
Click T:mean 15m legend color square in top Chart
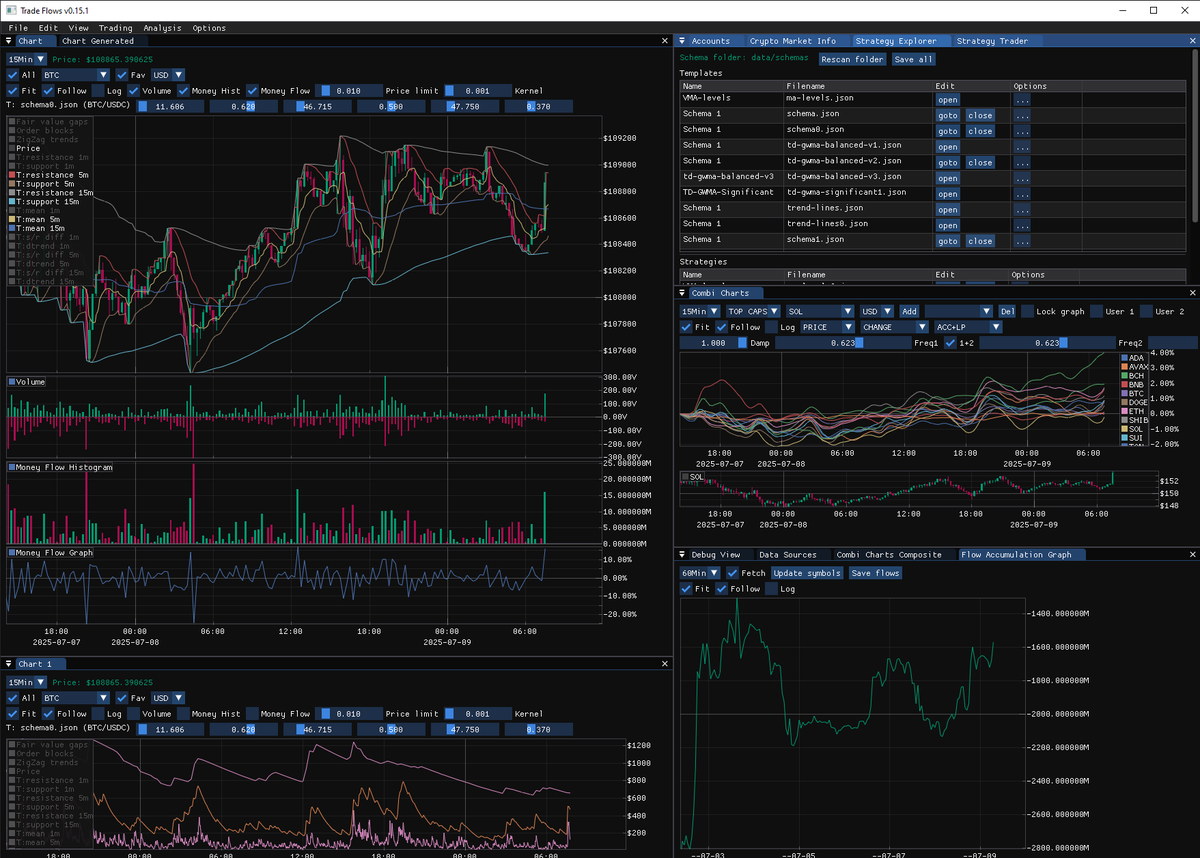coord(11,228)
